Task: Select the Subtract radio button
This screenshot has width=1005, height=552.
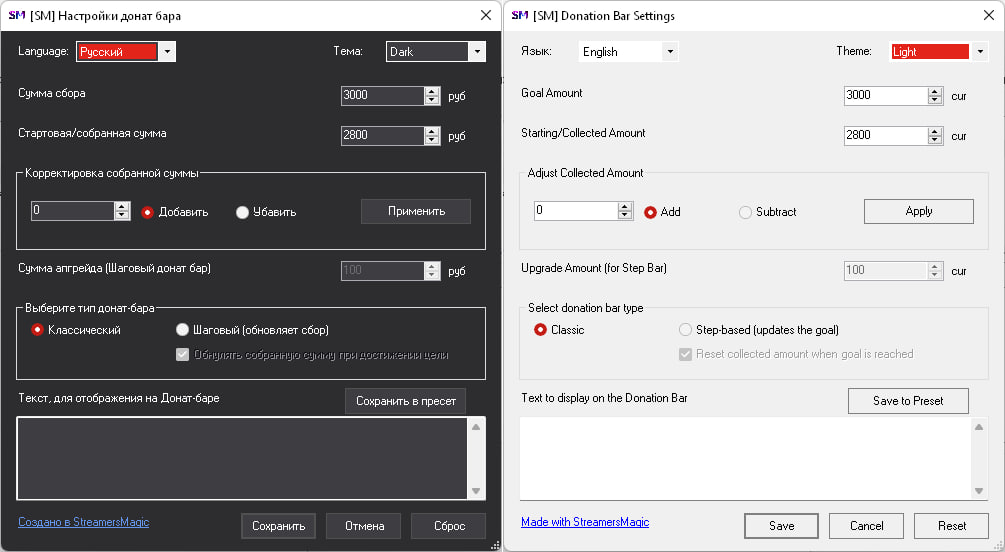Action: 745,212
